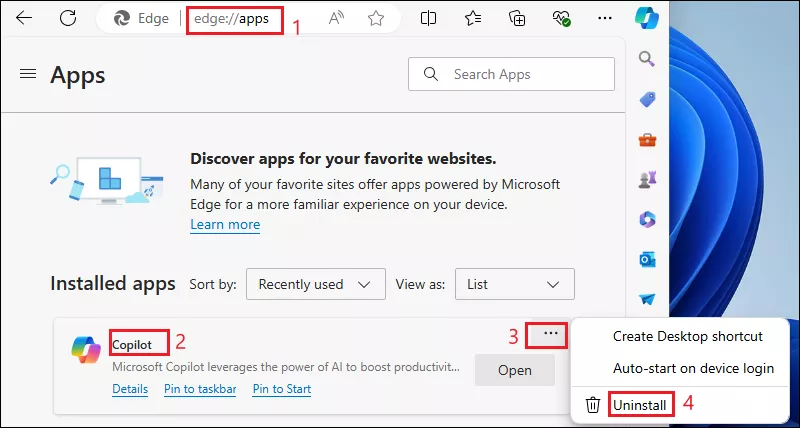Click the Installed apps heading
This screenshot has width=800, height=428.
pos(113,284)
